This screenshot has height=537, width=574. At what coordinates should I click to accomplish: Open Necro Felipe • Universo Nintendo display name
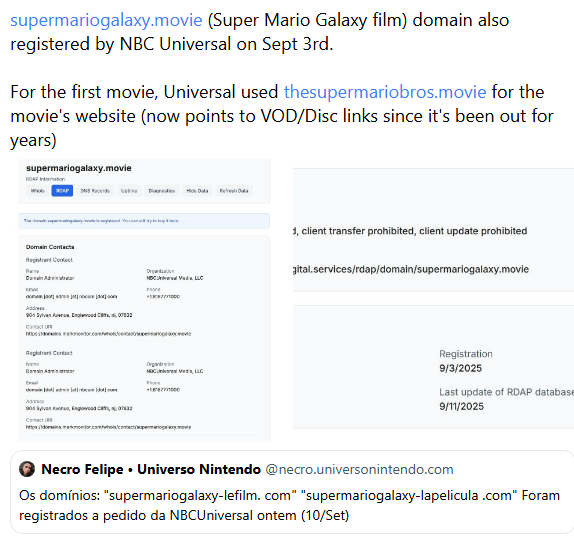point(151,469)
